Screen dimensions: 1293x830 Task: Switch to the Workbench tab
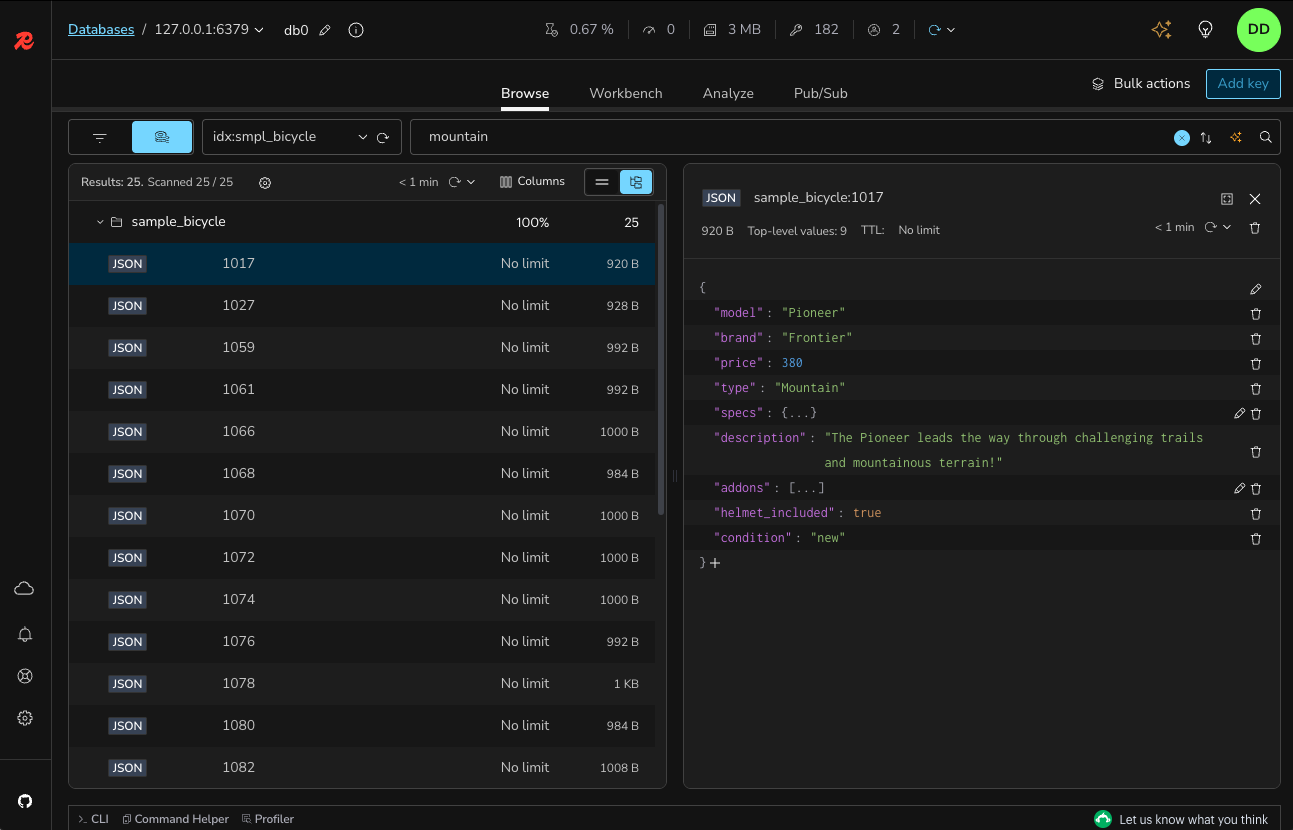625,93
